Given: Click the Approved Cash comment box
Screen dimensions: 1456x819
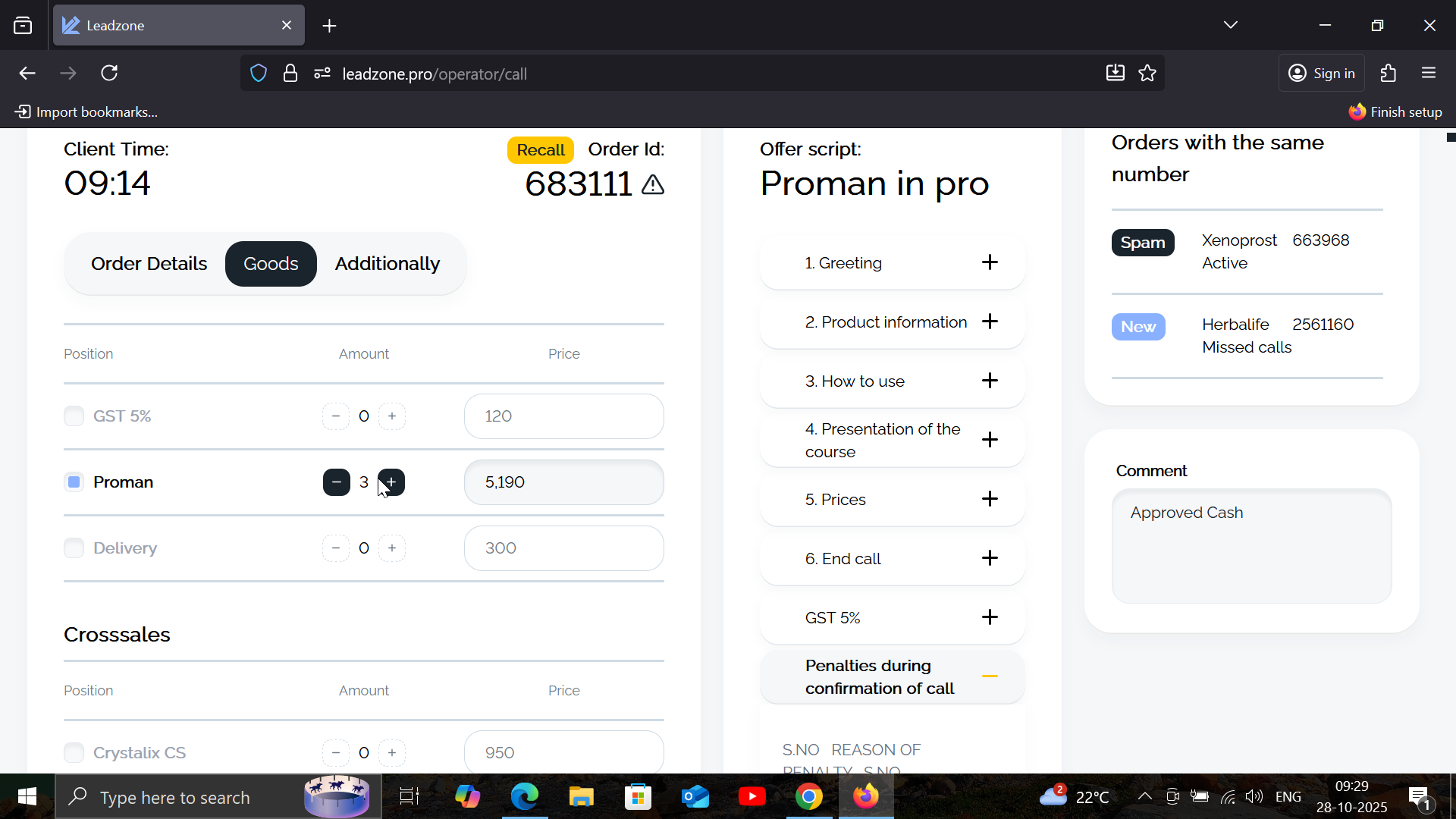Looking at the screenshot, I should pos(1251,546).
